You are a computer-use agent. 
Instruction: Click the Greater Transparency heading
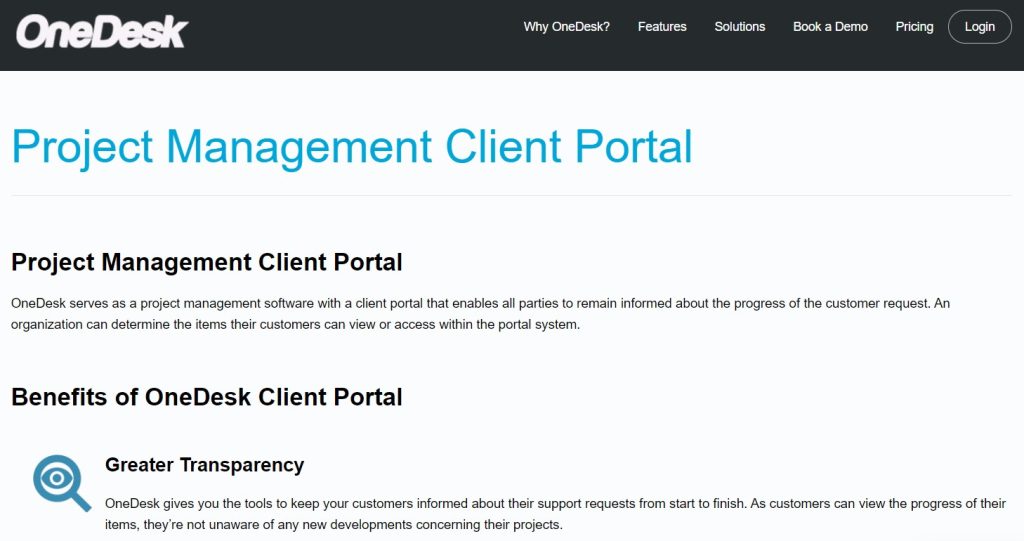204,465
